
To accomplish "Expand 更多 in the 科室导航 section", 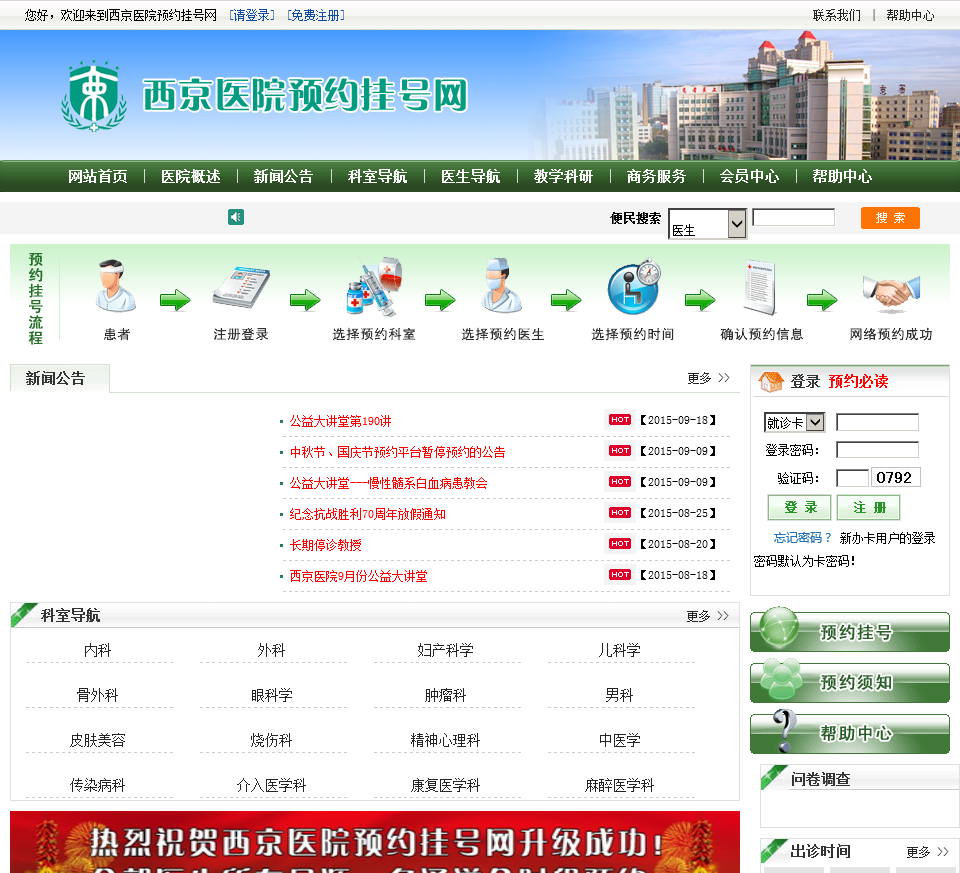I will tap(707, 616).
